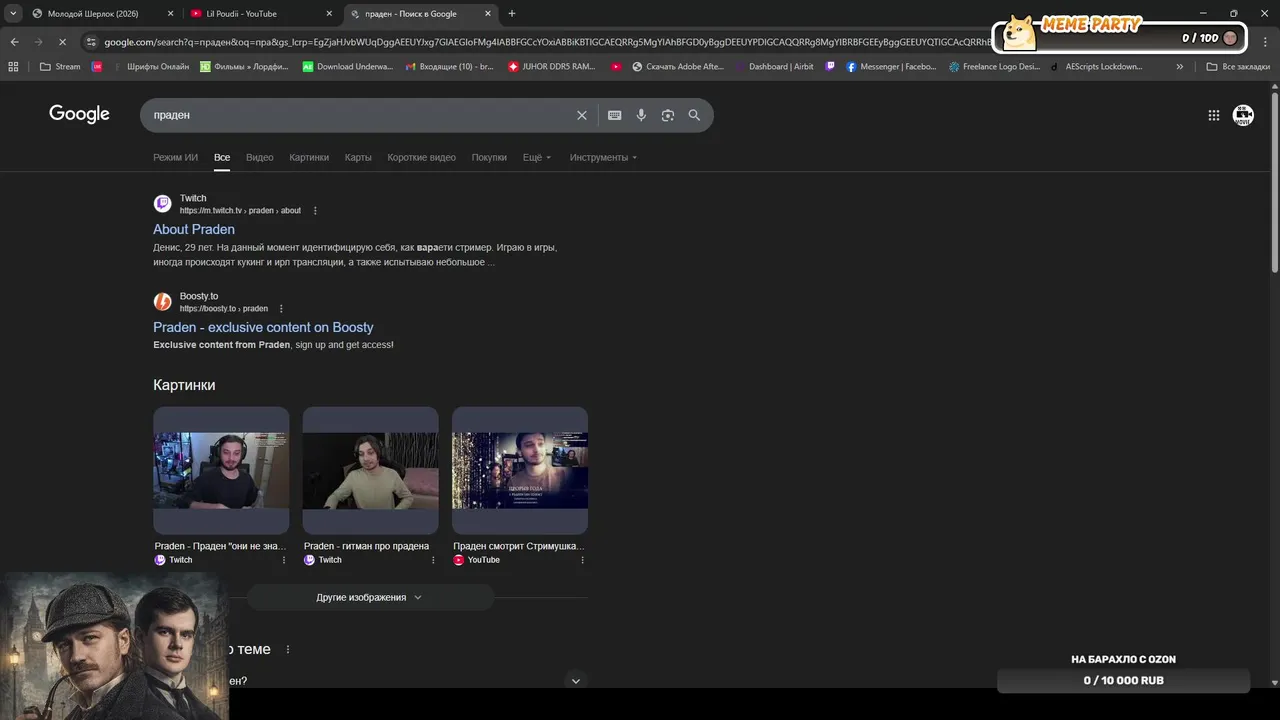Open more options for Boosty.to result
Image resolution: width=1280 pixels, height=720 pixels.
click(281, 309)
